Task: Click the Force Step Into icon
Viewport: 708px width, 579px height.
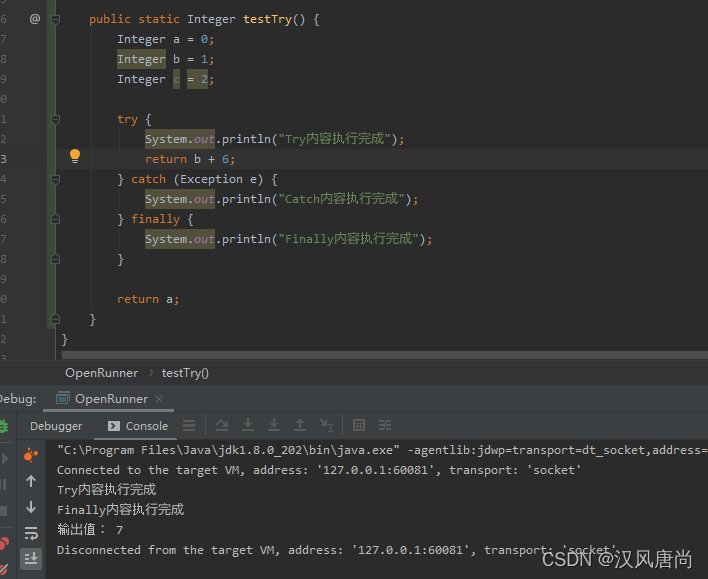Action: [x=274, y=425]
